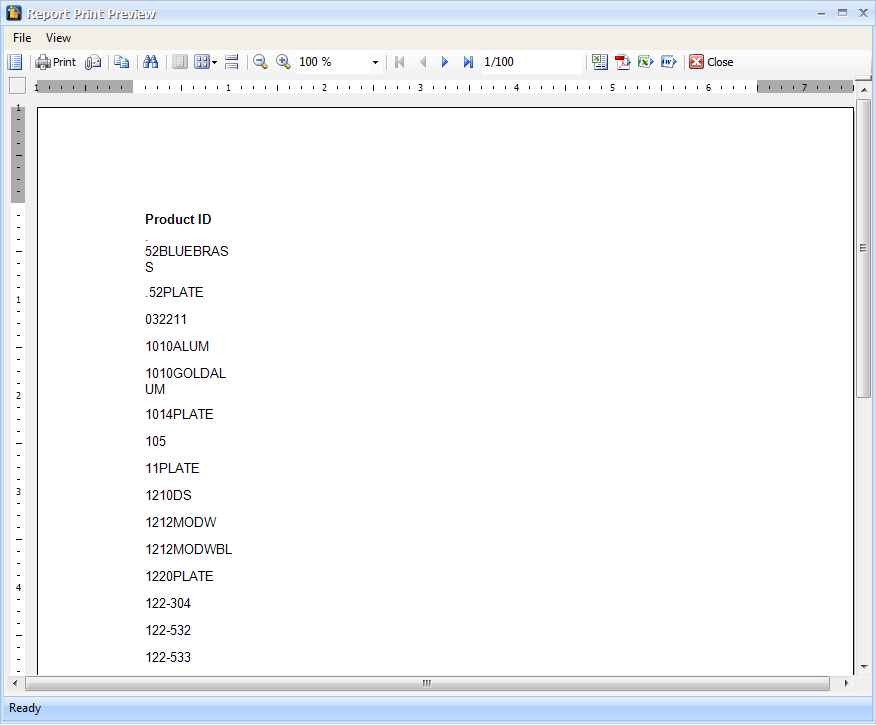The width and height of the screenshot is (876, 725).
Task: Click the 11PLATE entry
Action: coord(172,468)
